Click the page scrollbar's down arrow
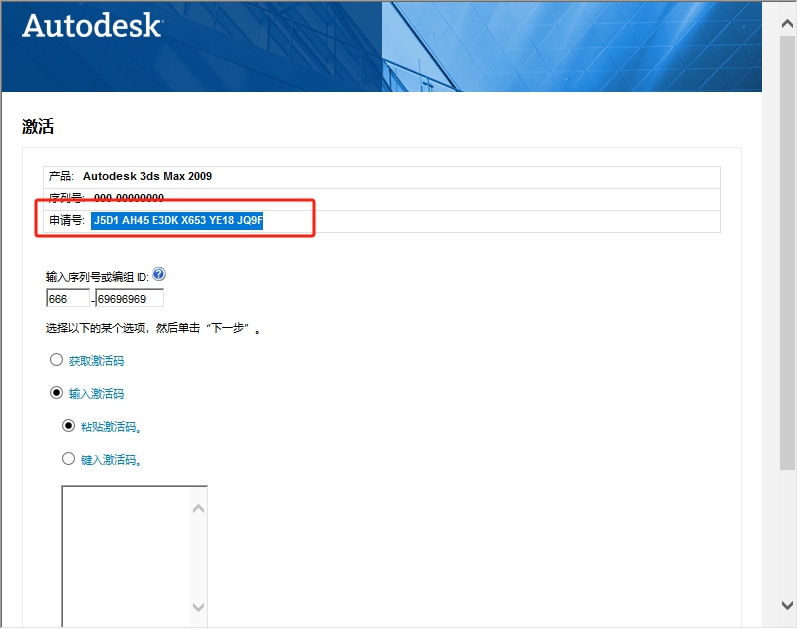Viewport: 798px width, 629px height. [787, 605]
